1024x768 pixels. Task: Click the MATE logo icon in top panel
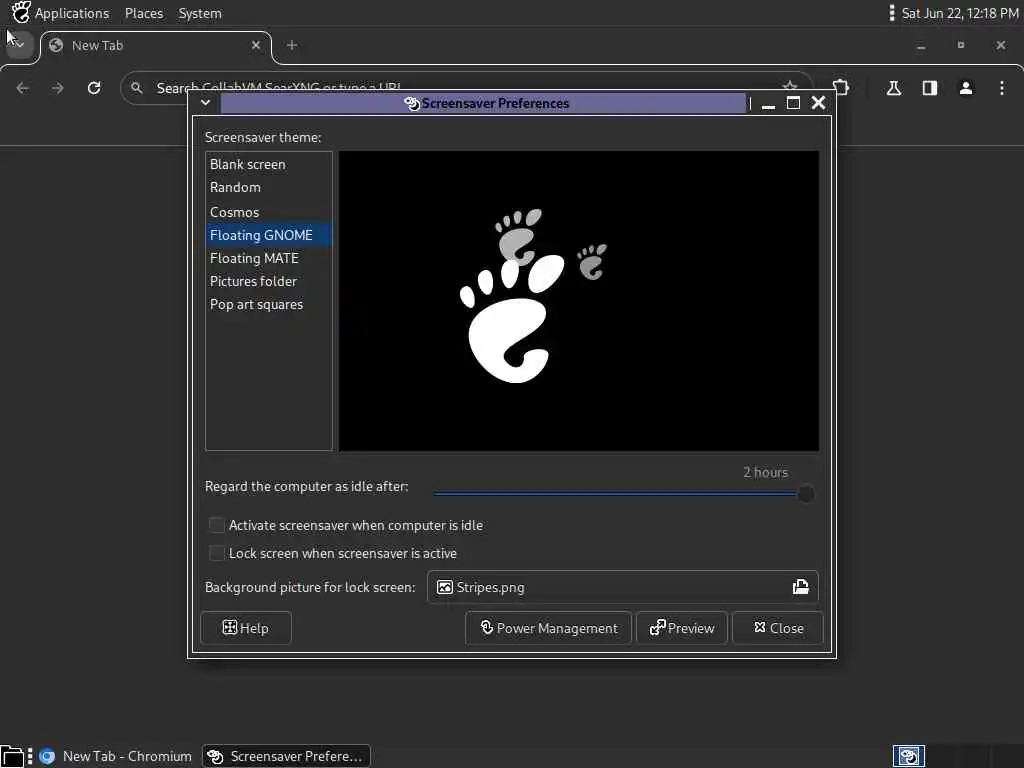[x=21, y=12]
